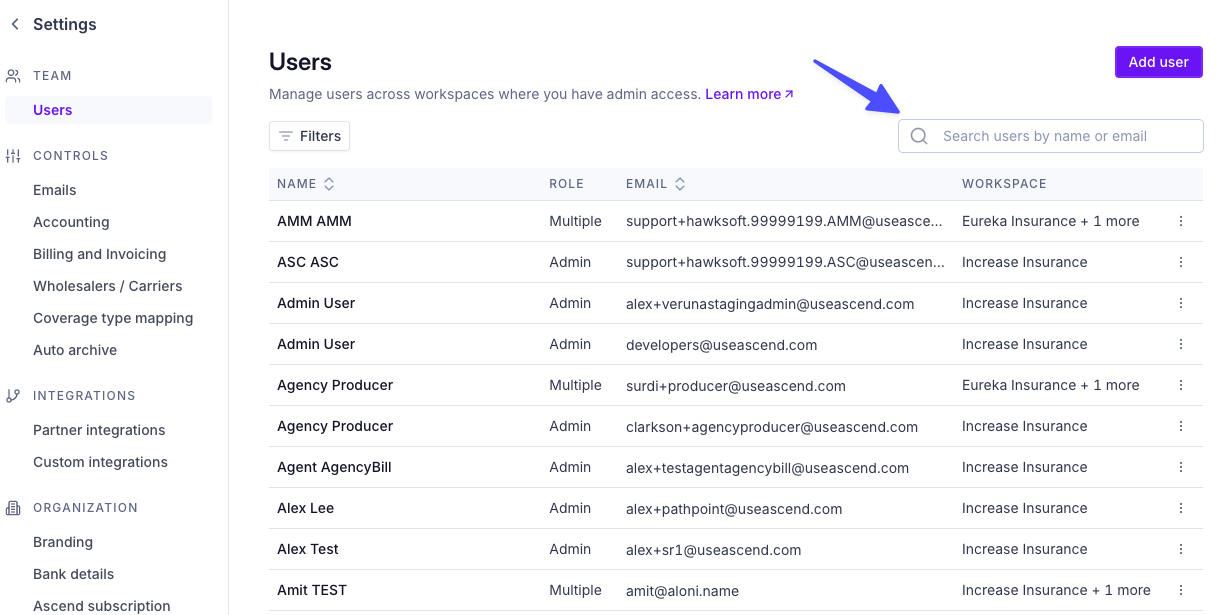The width and height of the screenshot is (1227, 615).
Task: Open Custom integrations
Action: coord(100,462)
